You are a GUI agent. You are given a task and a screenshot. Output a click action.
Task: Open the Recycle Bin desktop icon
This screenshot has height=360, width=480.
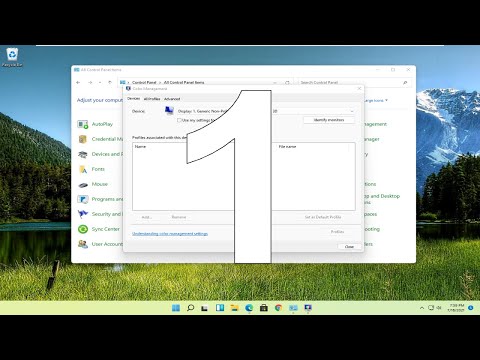[x=12, y=57]
